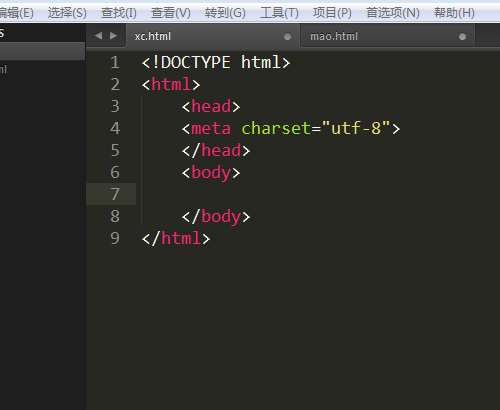Open the 首选项(N) menu
The height and width of the screenshot is (410, 500).
click(393, 13)
